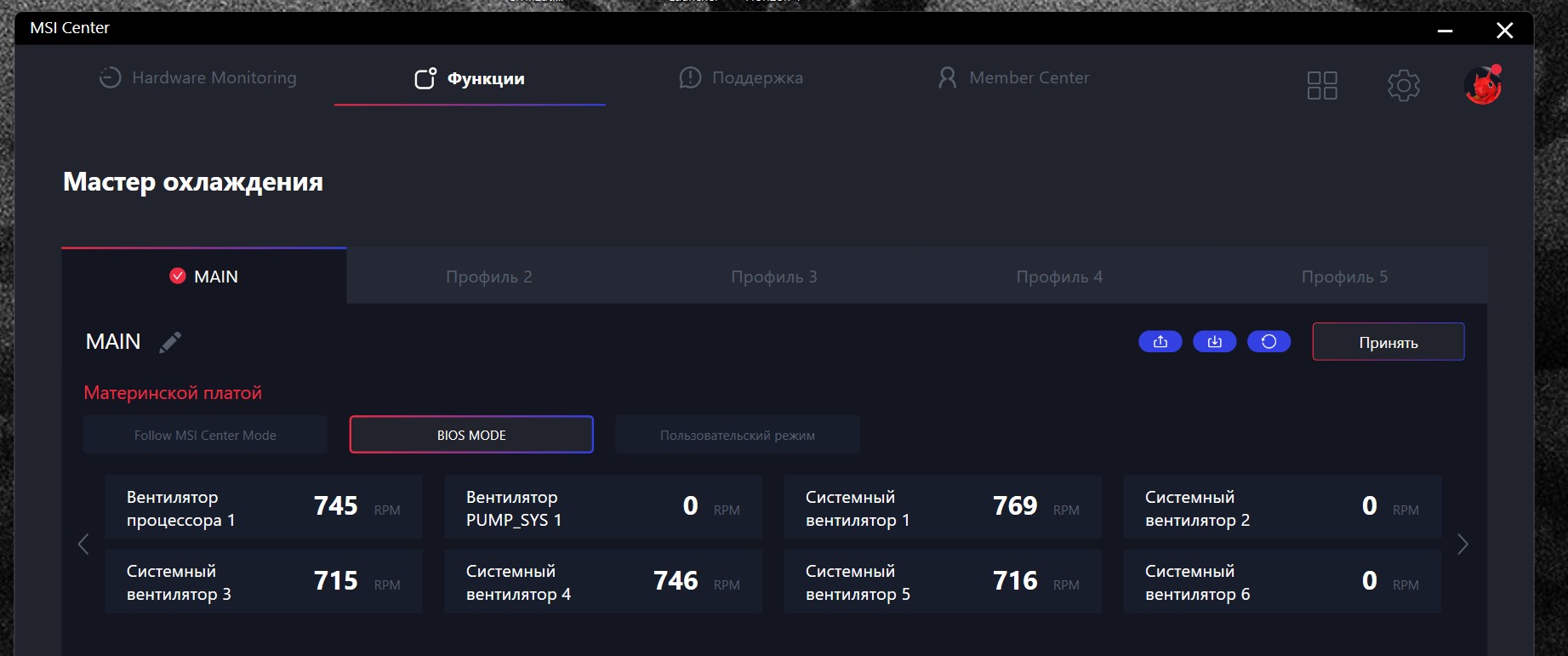Viewport: 1568px width, 656px height.
Task: Open the apps grid icon
Action: click(1322, 85)
